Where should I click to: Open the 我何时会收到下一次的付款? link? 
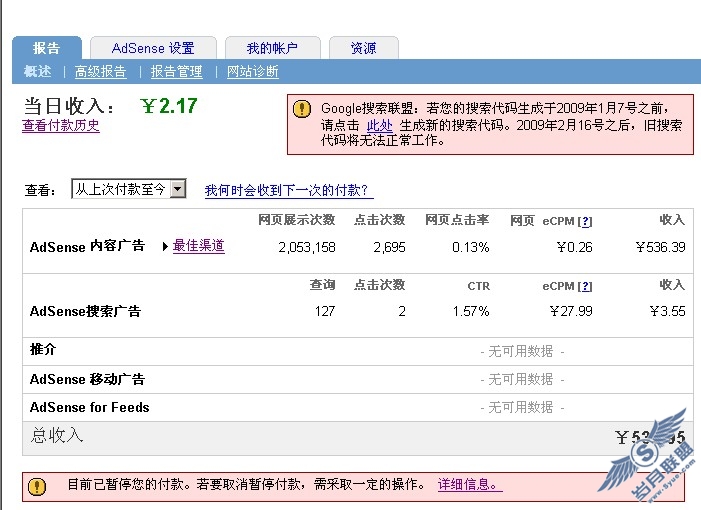click(289, 190)
